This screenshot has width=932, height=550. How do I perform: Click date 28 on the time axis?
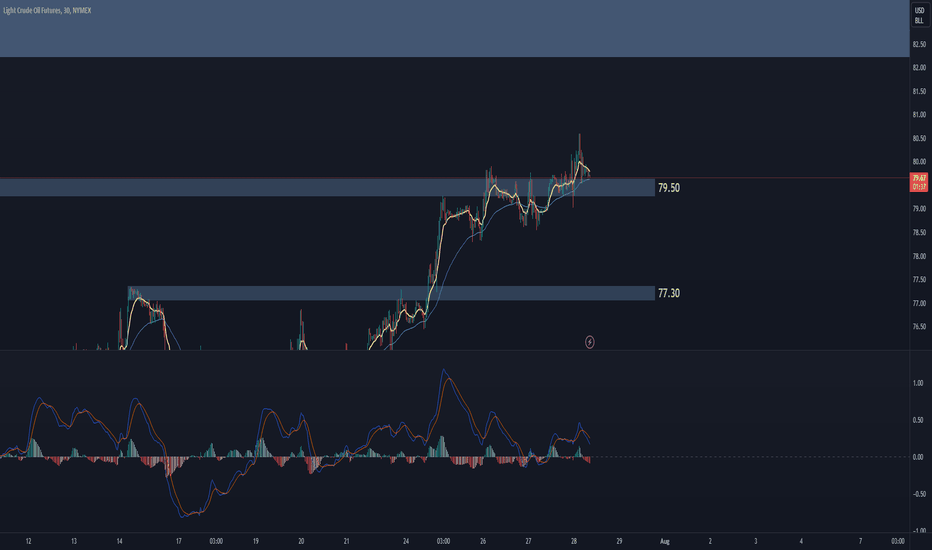pos(574,541)
